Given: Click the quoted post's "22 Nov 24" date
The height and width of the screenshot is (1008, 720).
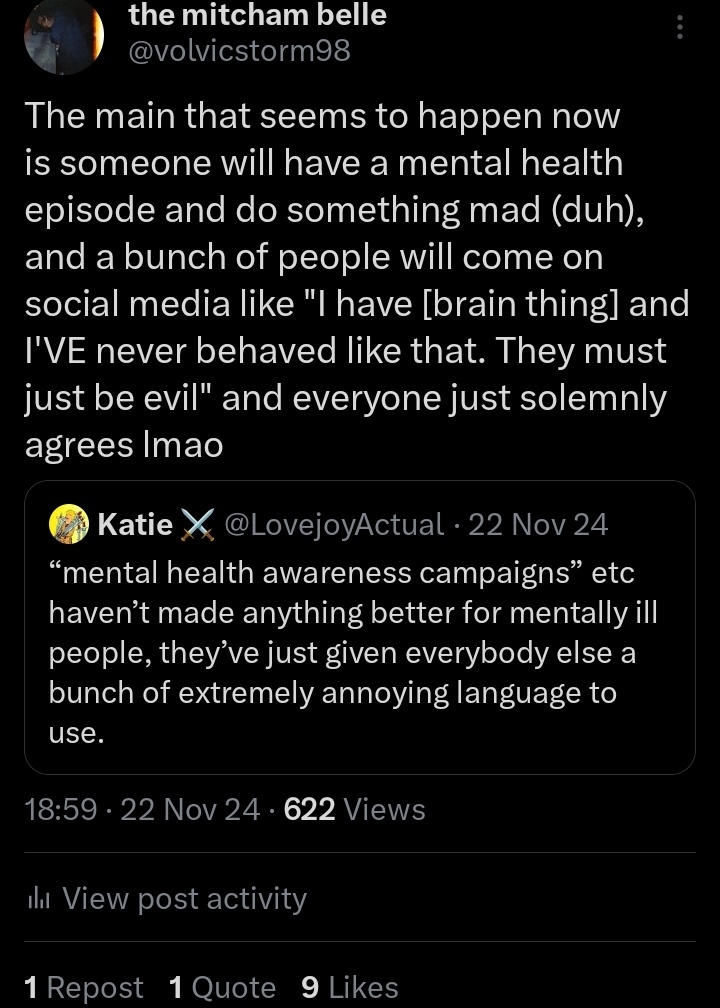Looking at the screenshot, I should (538, 524).
